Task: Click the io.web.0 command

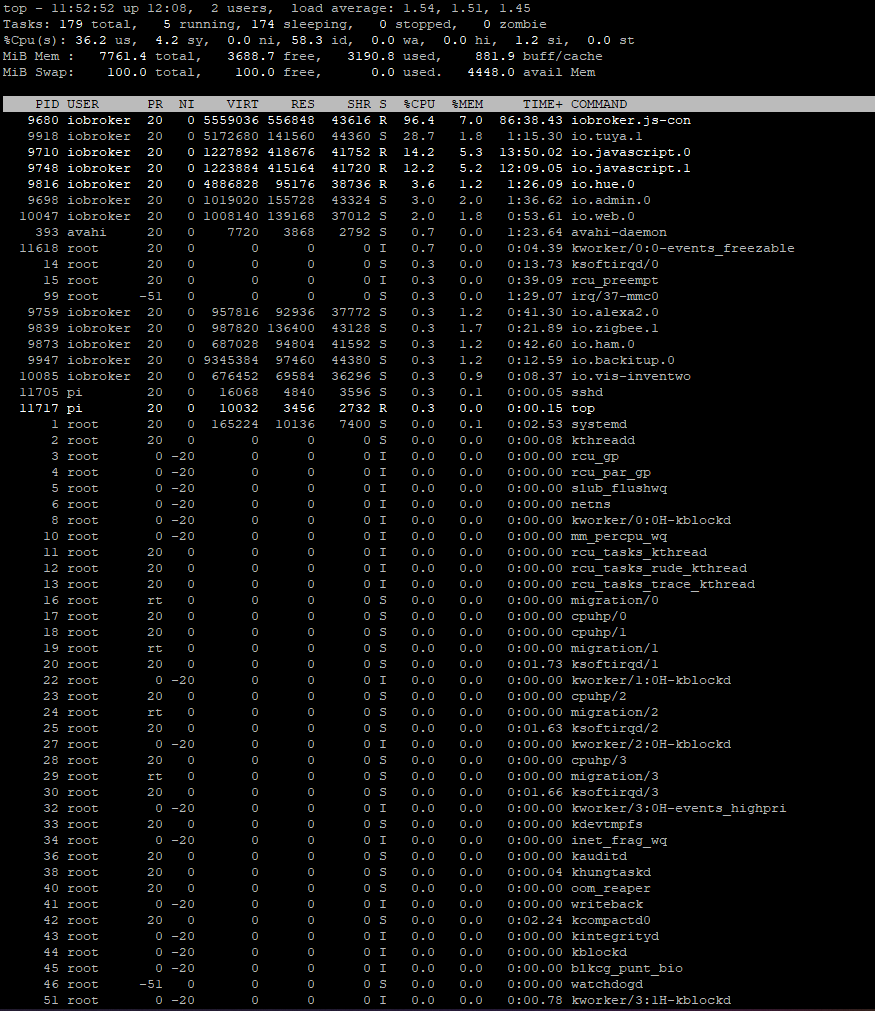Action: 603,217
